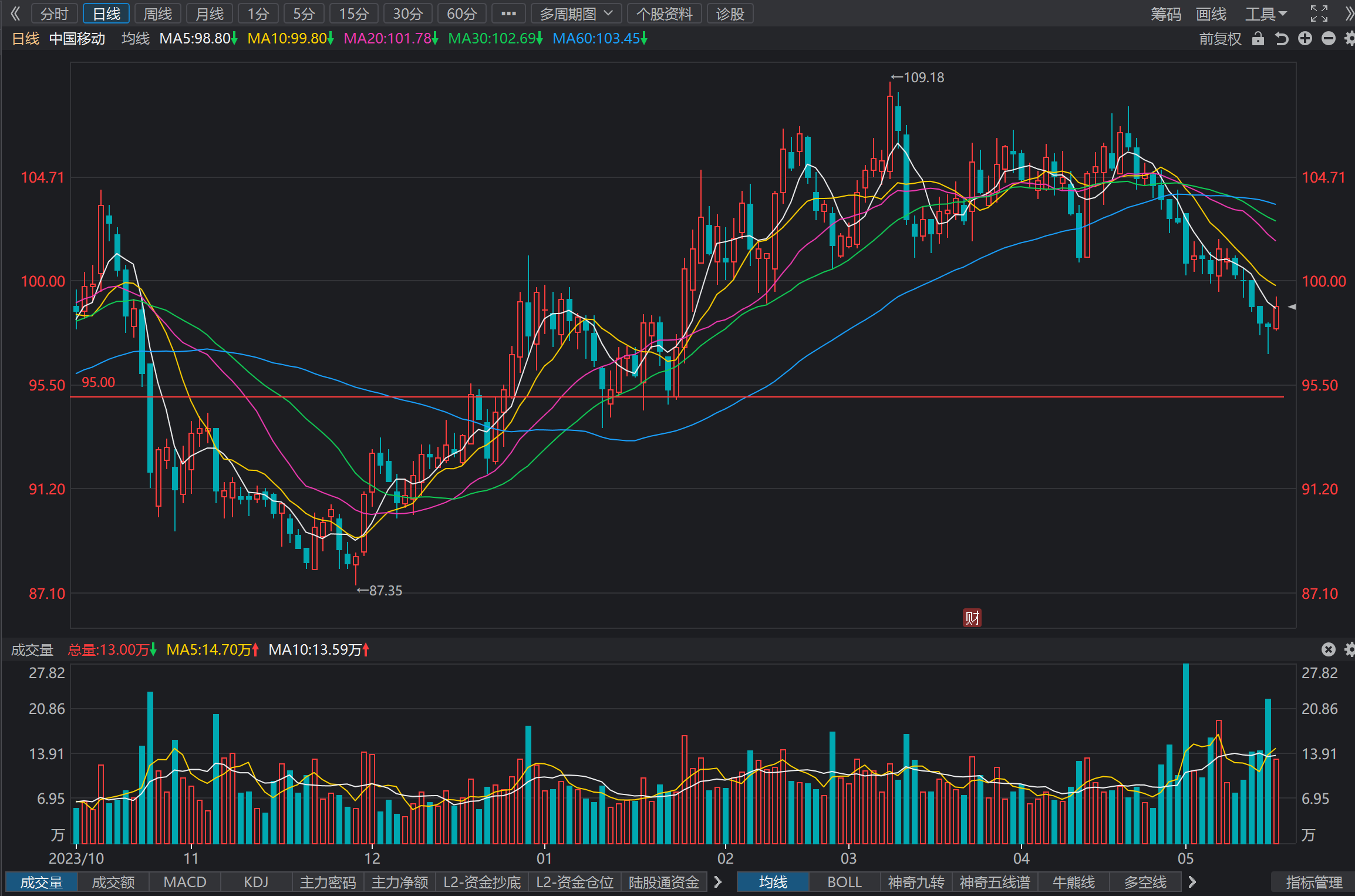Click the expand right double-chevron icon
This screenshot has width=1355, height=896.
1350,14
